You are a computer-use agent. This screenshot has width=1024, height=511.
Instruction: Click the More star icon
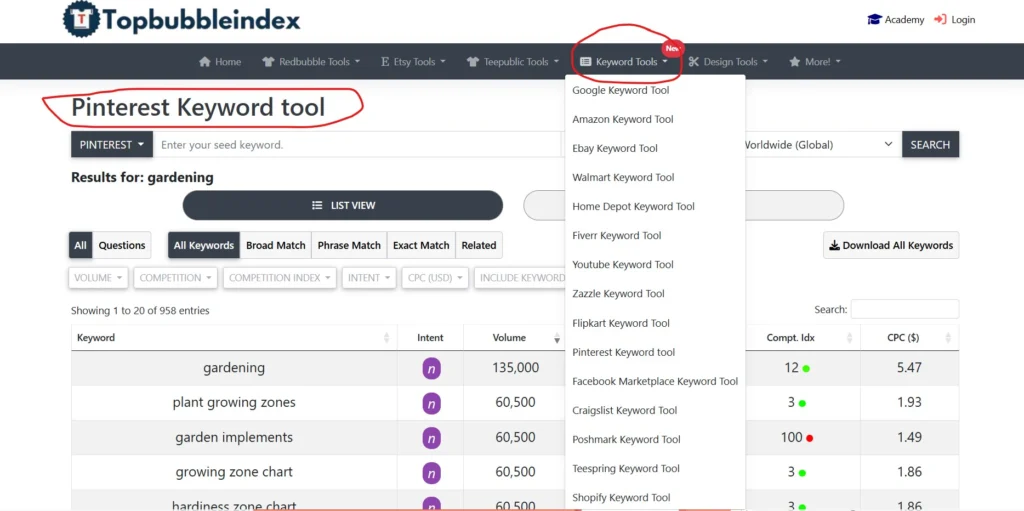(795, 61)
